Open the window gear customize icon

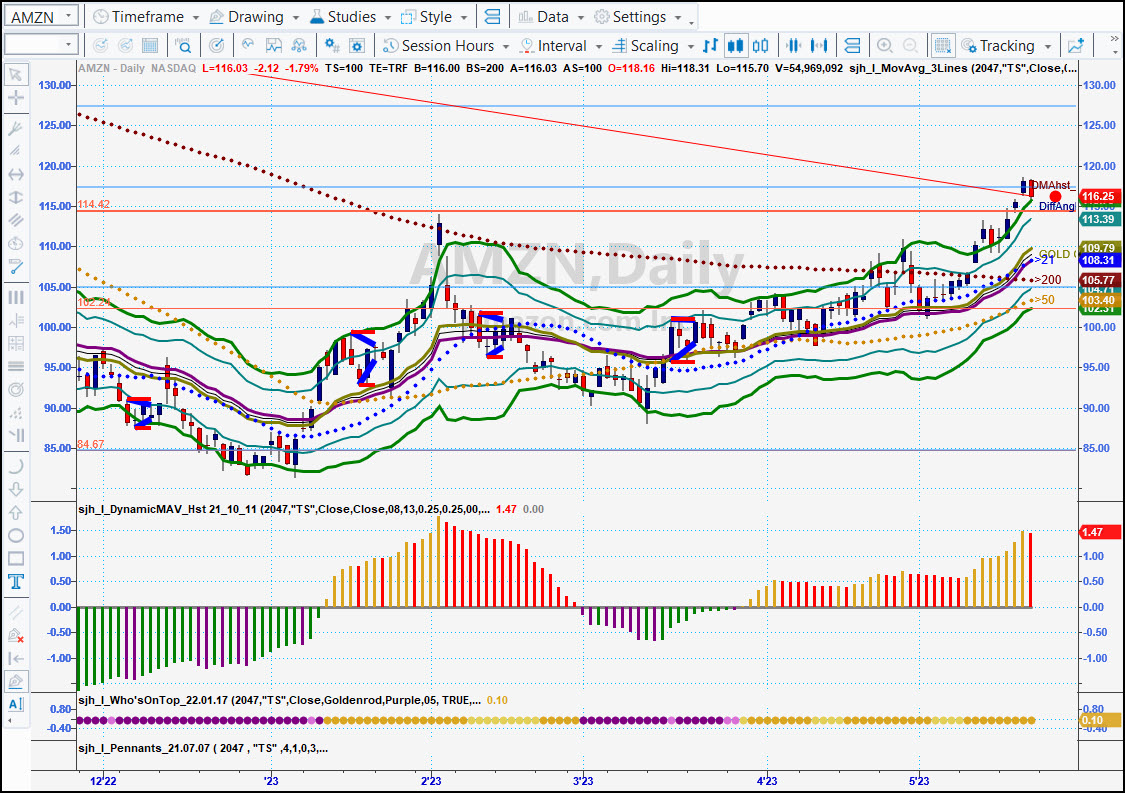(x=357, y=46)
